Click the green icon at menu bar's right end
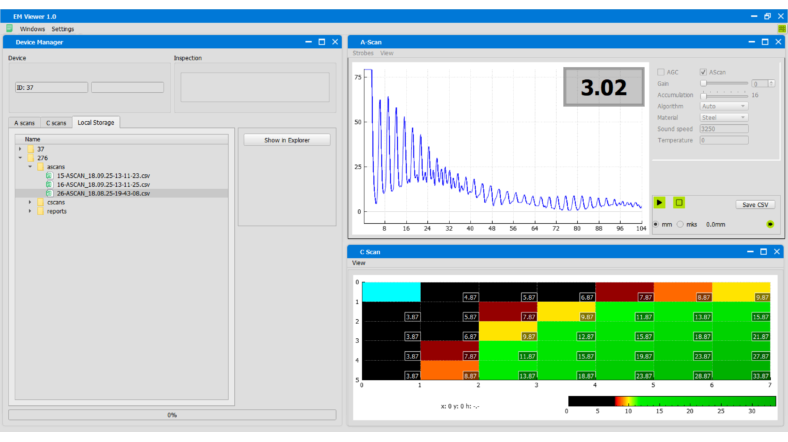788x442 pixels. pyautogui.click(x=781, y=29)
